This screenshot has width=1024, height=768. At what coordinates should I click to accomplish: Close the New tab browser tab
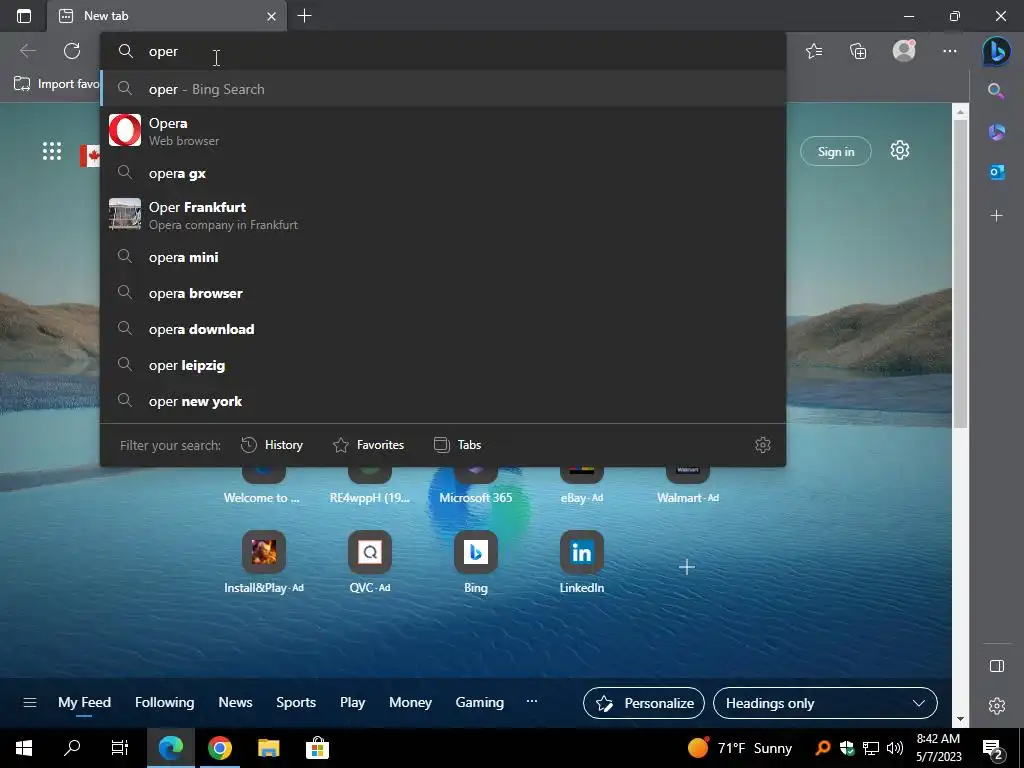271,16
